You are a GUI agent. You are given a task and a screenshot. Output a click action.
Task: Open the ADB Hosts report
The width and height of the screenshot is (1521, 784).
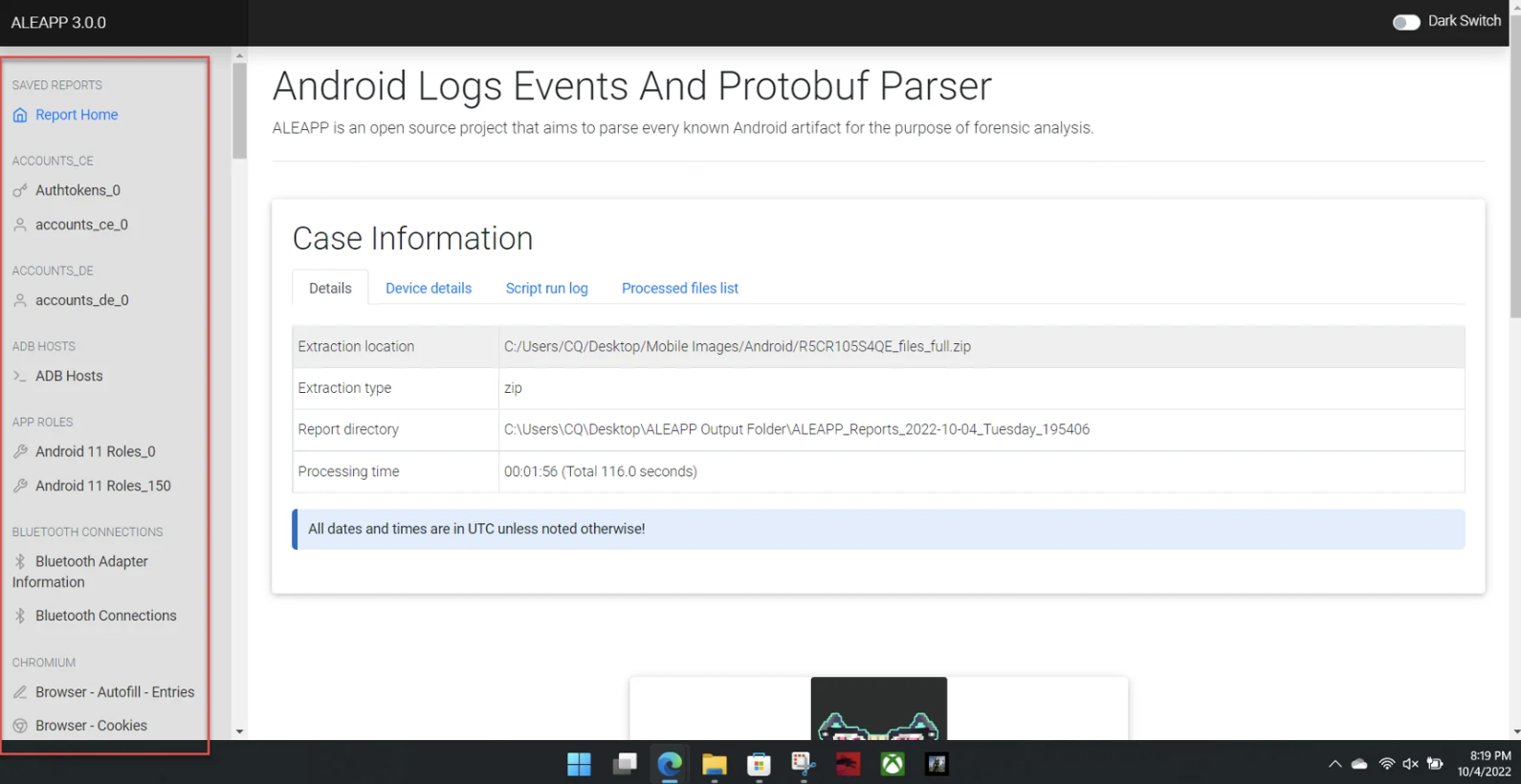(69, 376)
